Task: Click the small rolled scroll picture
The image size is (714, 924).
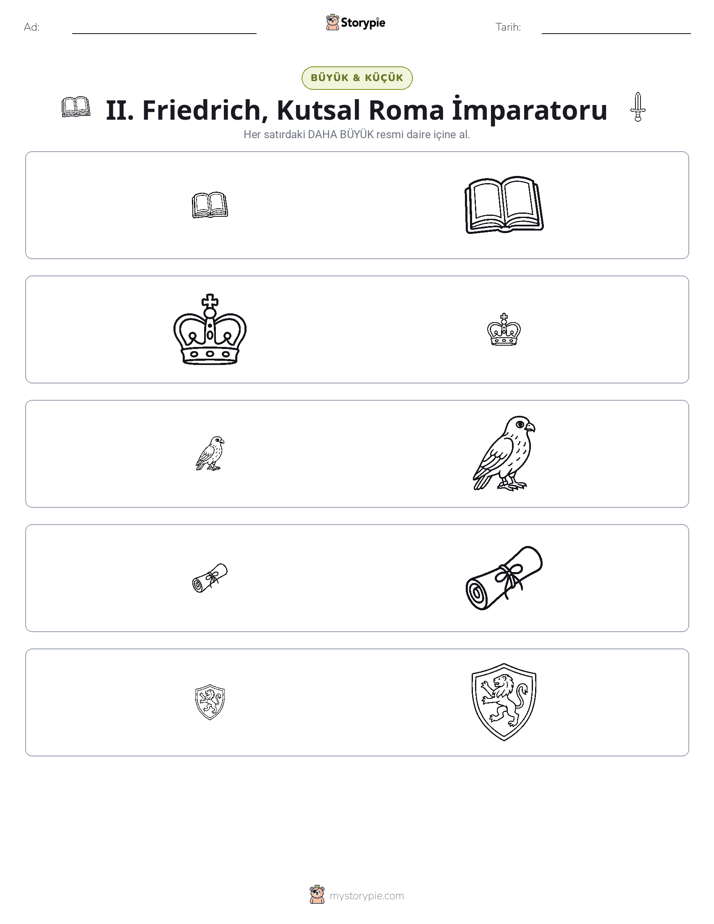Action: coord(210,578)
